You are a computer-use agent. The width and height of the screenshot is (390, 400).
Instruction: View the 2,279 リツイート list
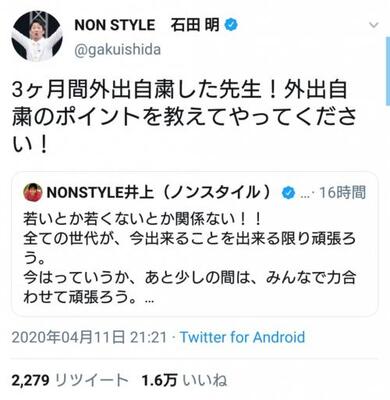(x=70, y=380)
